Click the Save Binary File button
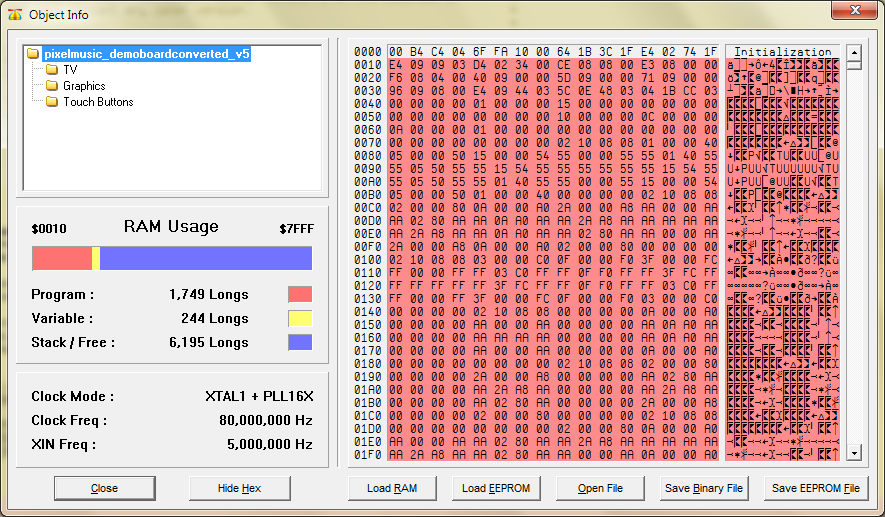 tap(704, 488)
